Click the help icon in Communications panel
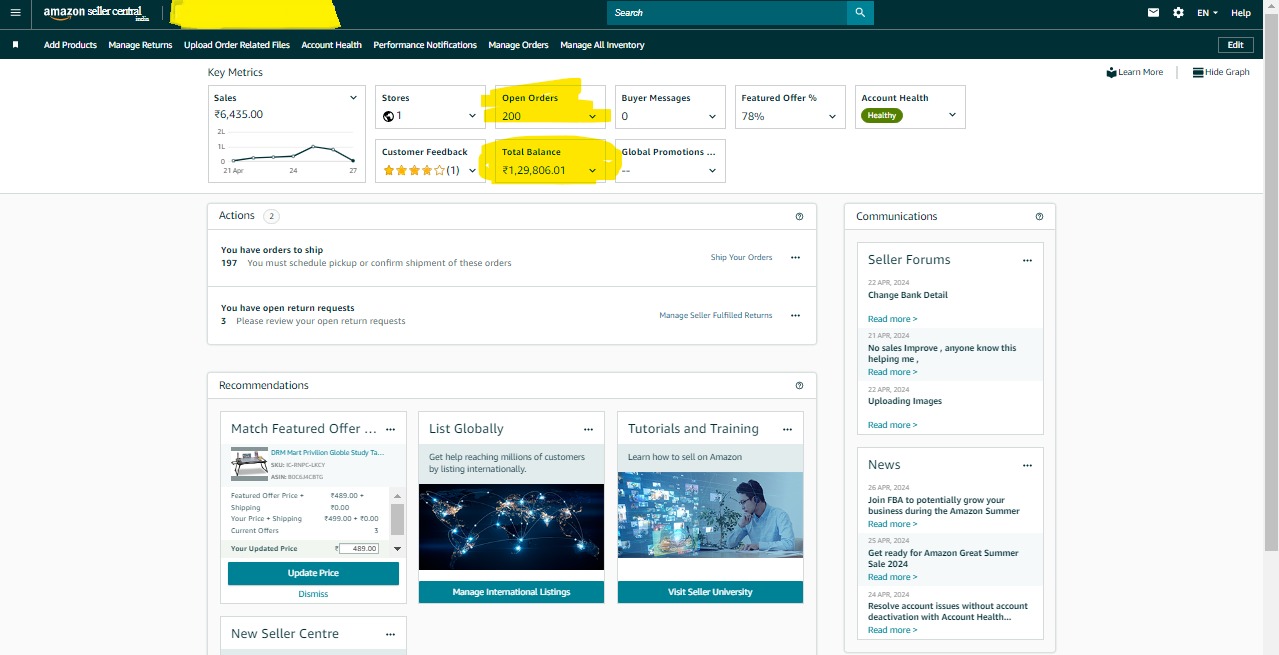The image size is (1279, 655). tap(1039, 217)
